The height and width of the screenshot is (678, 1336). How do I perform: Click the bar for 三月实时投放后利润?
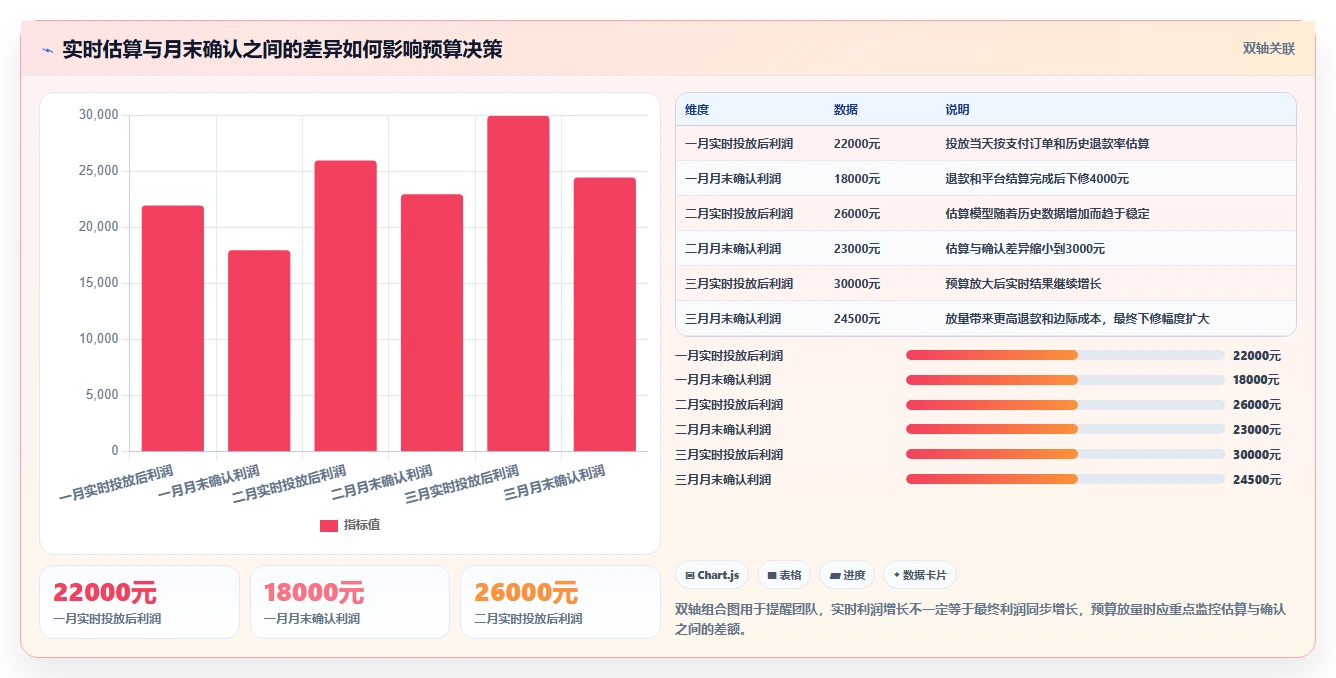[518, 284]
